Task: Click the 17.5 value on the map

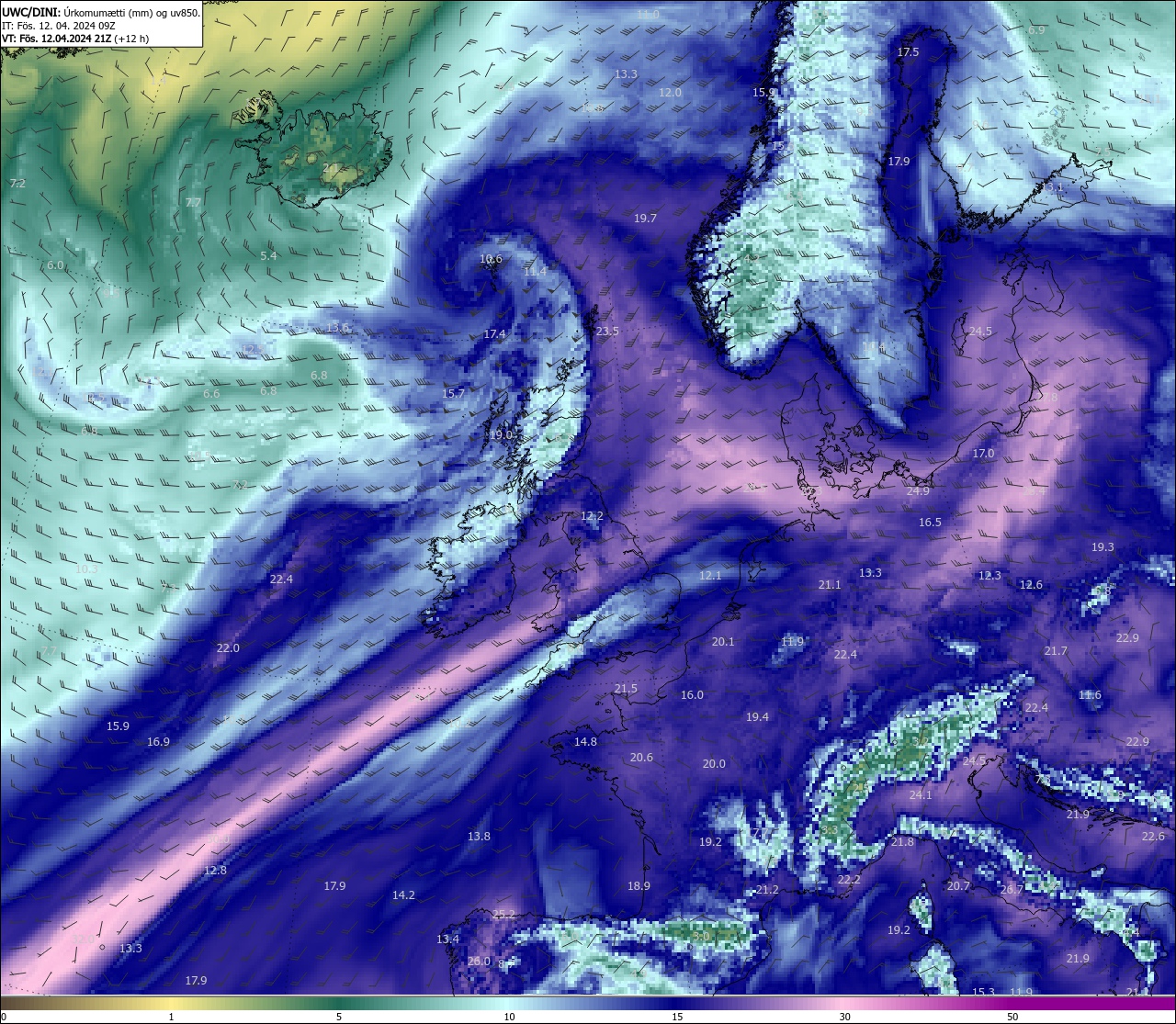Action: pos(908,52)
